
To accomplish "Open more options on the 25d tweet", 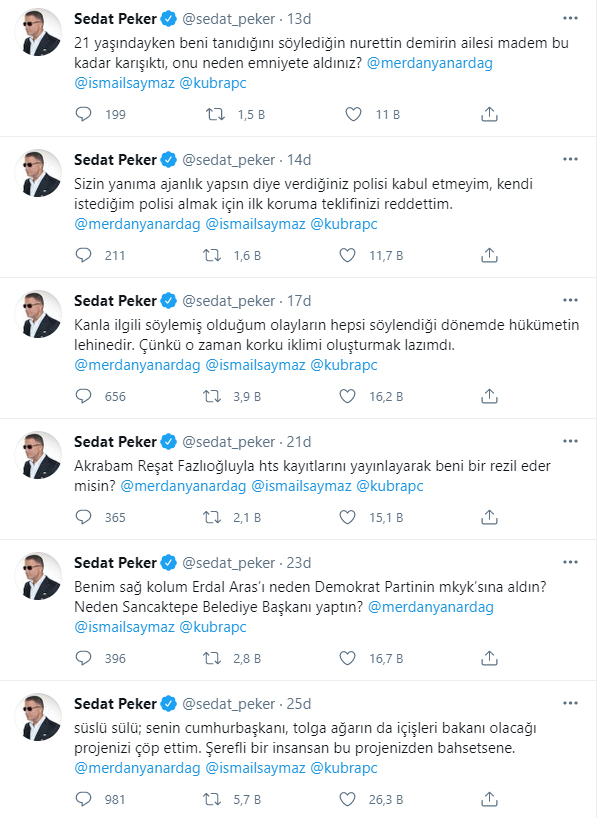I will point(570,702).
